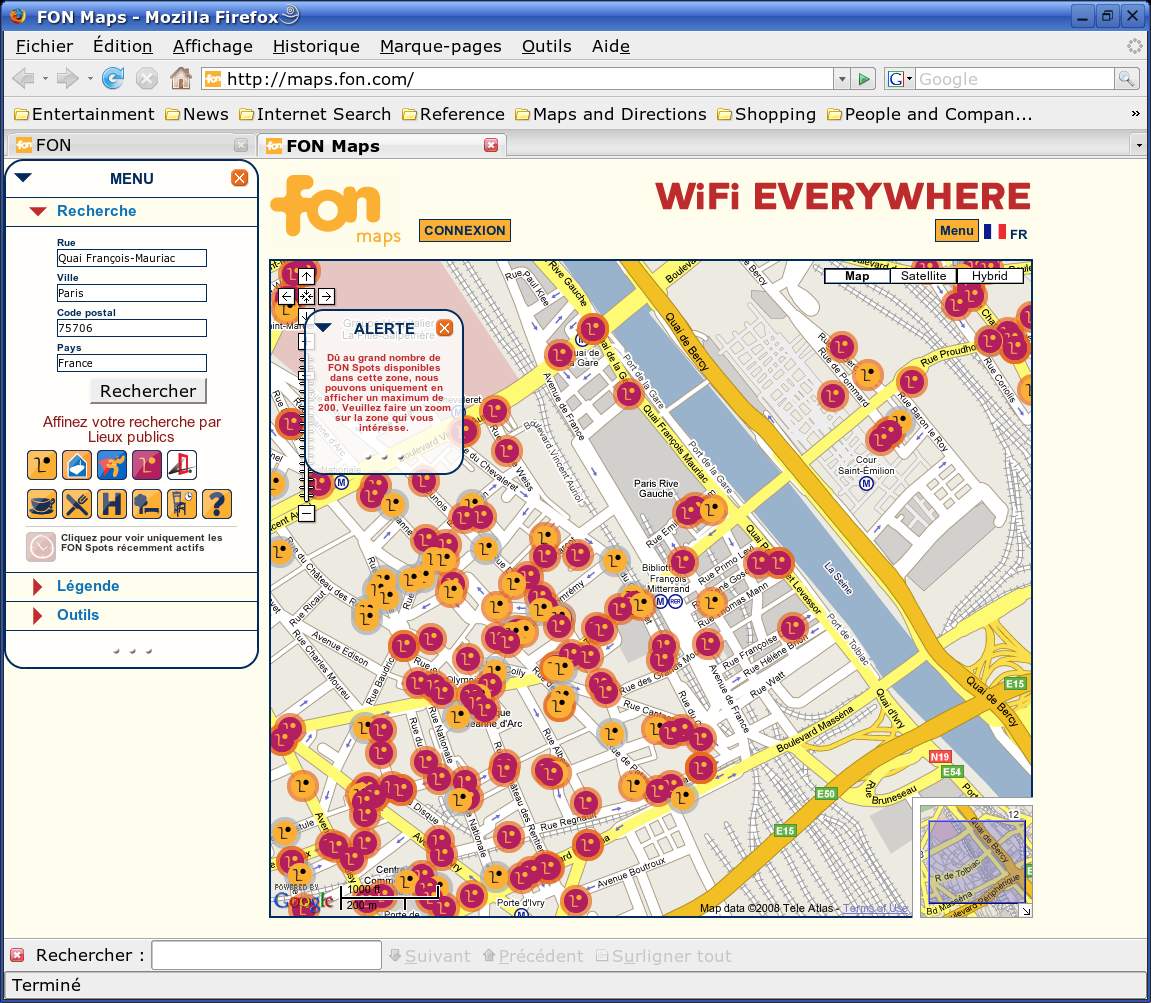Screen dimensions: 1151x1003
Task: Switch map to Satellite view
Action: point(922,276)
